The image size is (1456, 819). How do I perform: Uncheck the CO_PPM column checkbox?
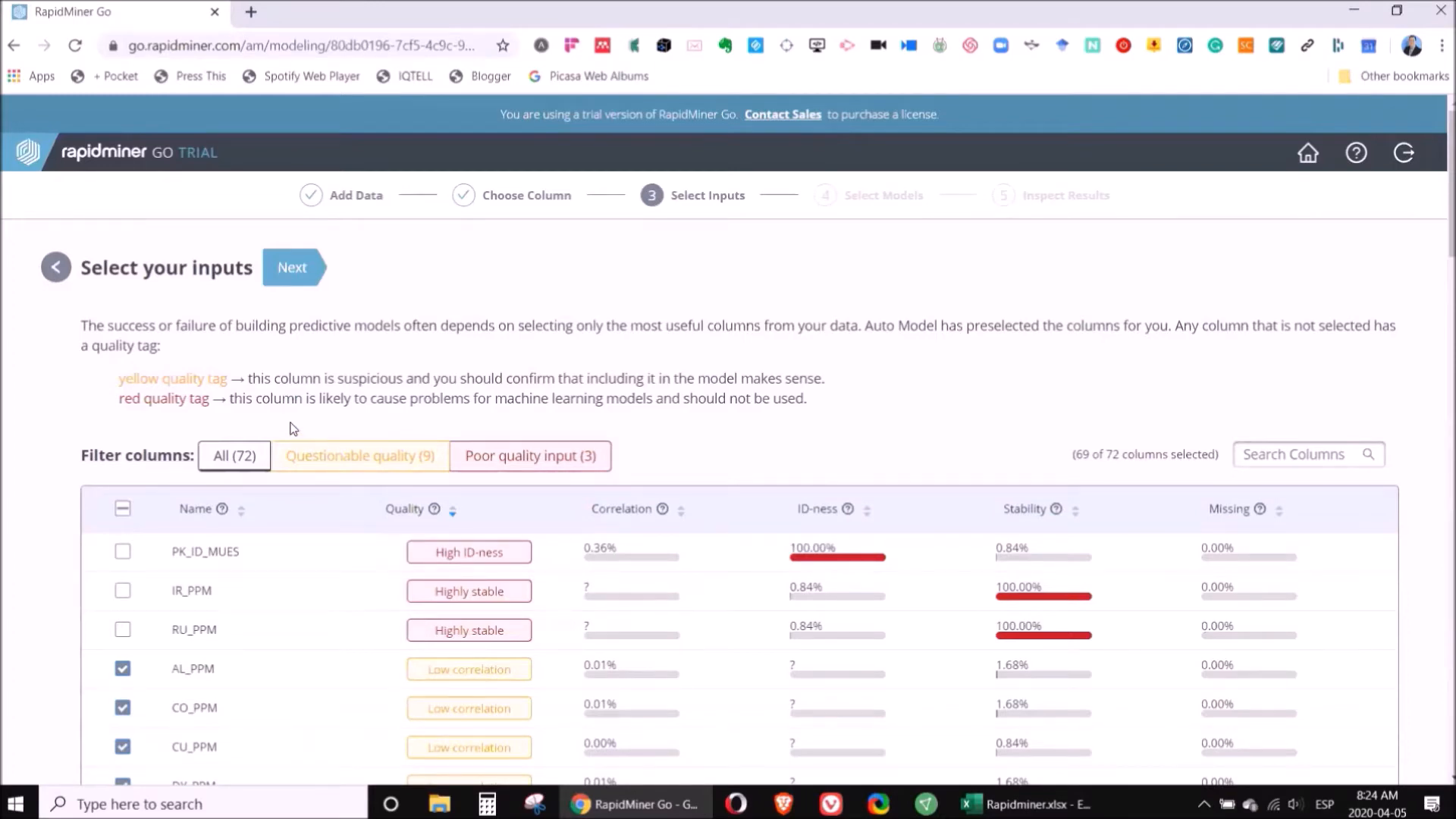pyautogui.click(x=122, y=708)
